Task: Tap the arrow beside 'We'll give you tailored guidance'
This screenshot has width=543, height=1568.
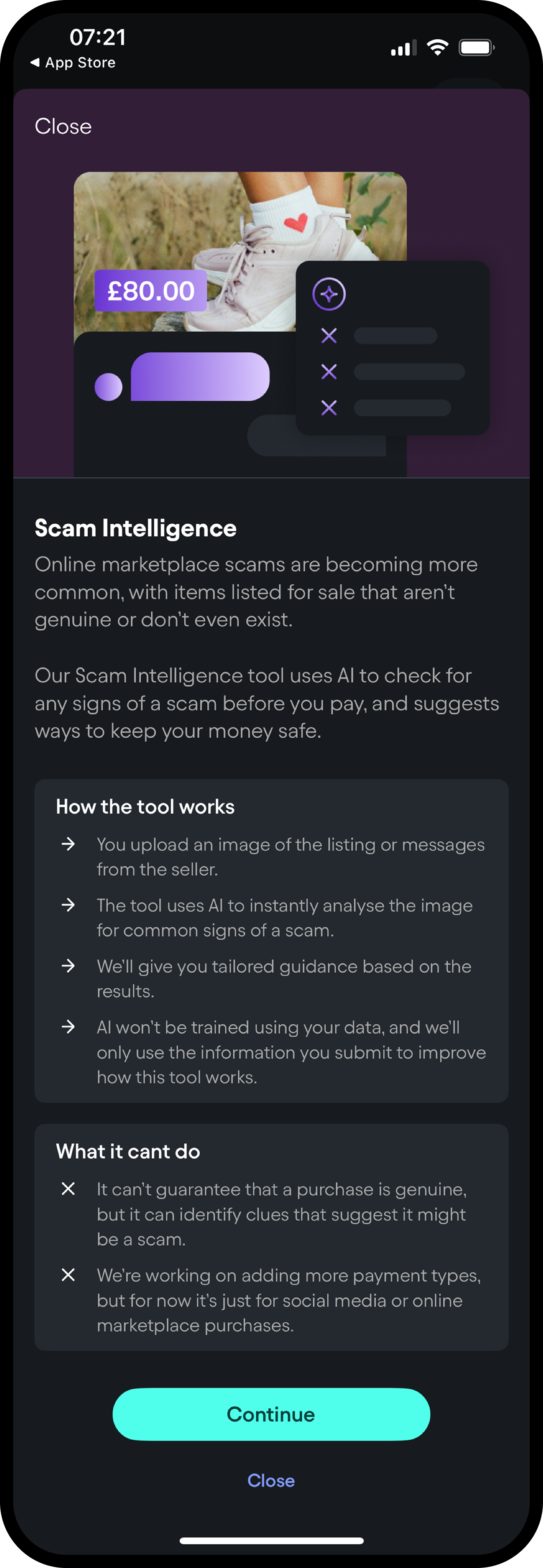Action: pyautogui.click(x=68, y=965)
